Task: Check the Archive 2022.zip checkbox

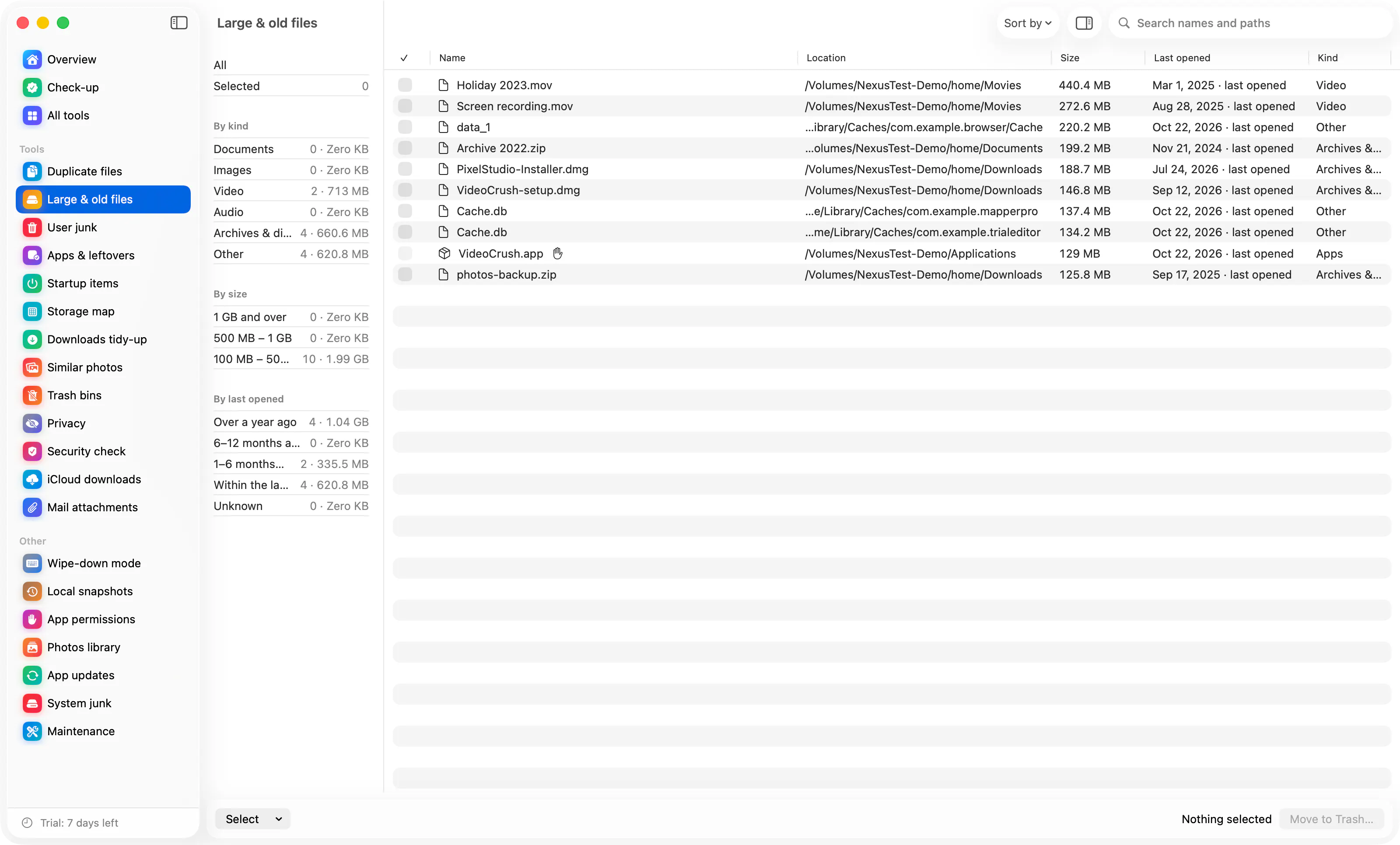Action: [405, 148]
